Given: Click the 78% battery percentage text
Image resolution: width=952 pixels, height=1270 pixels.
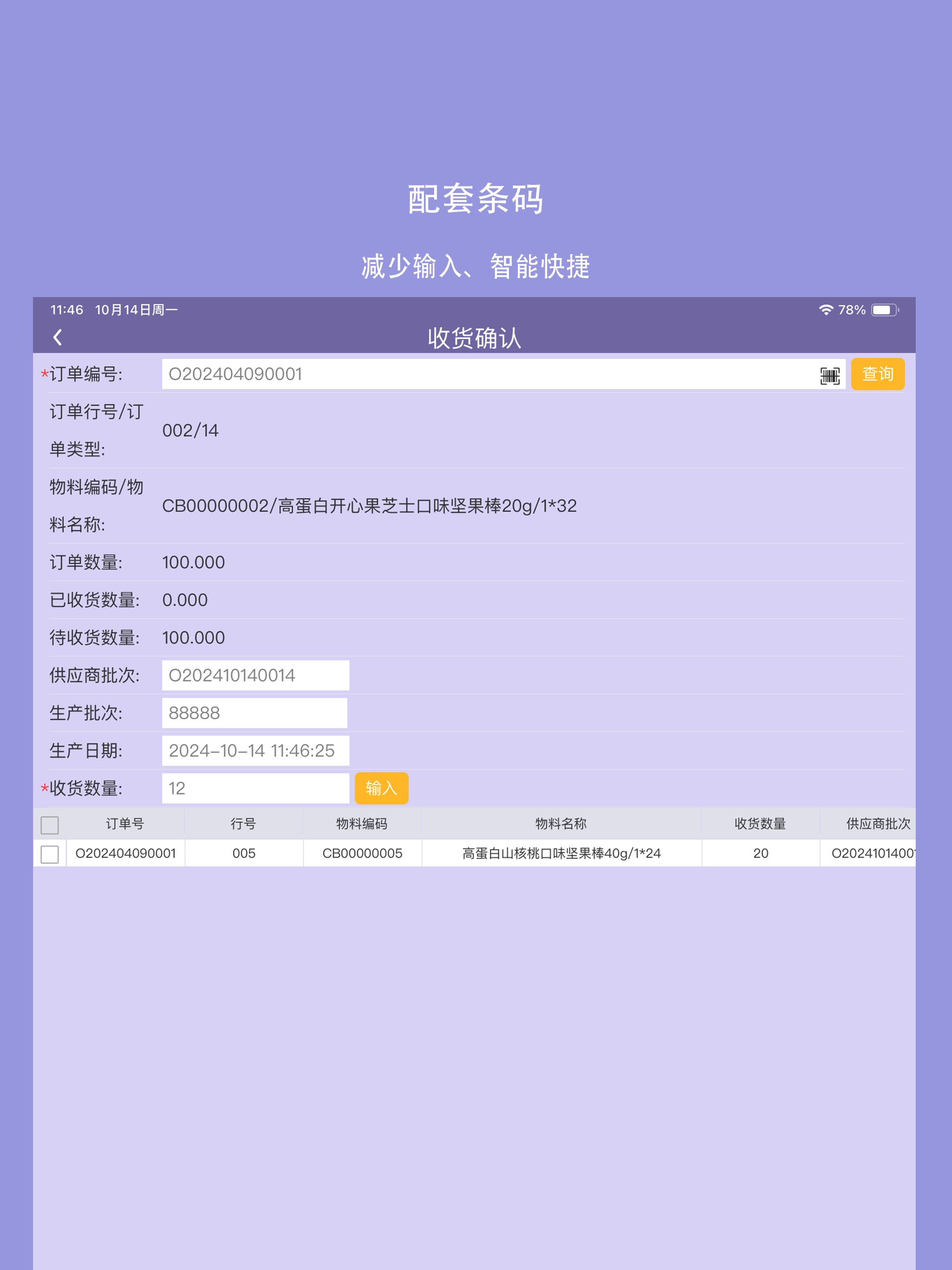Looking at the screenshot, I should pyautogui.click(x=852, y=310).
